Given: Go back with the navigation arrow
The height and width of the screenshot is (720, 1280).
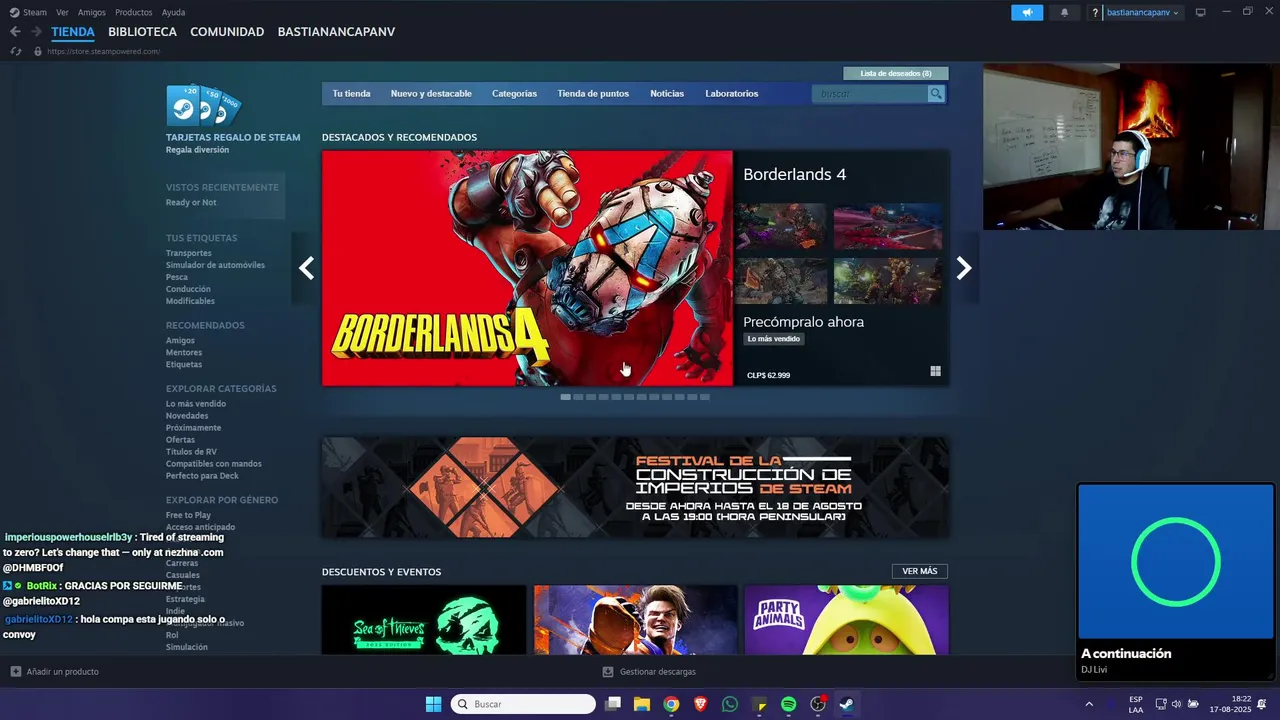Looking at the screenshot, I should tap(15, 32).
